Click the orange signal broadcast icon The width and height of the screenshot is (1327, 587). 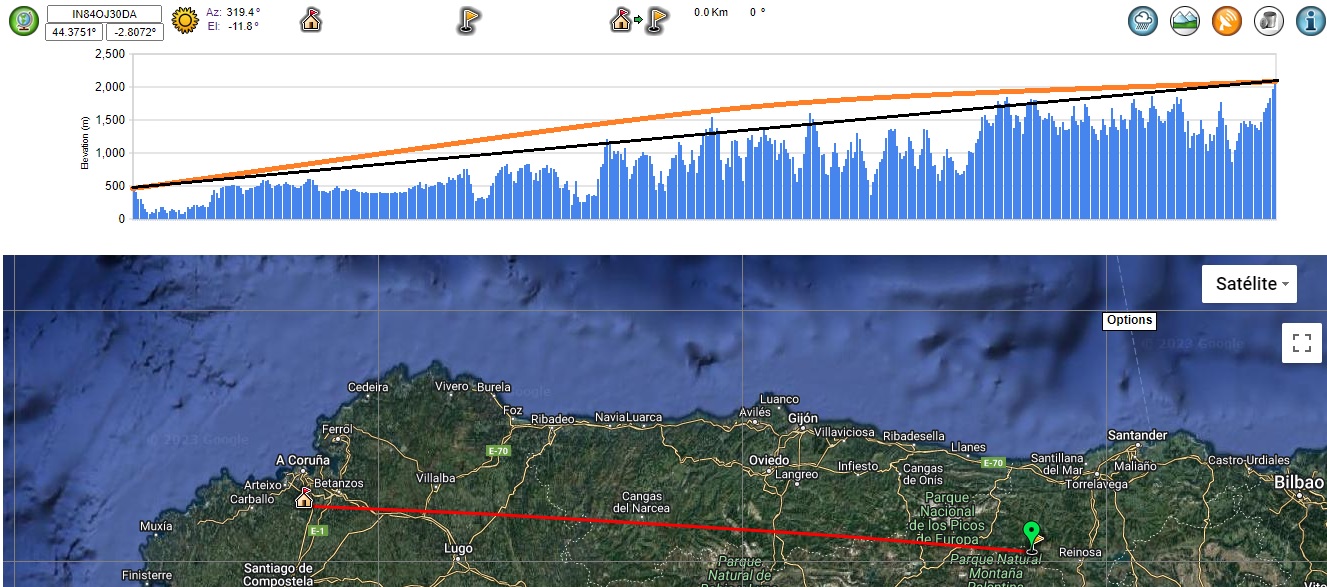1227,21
